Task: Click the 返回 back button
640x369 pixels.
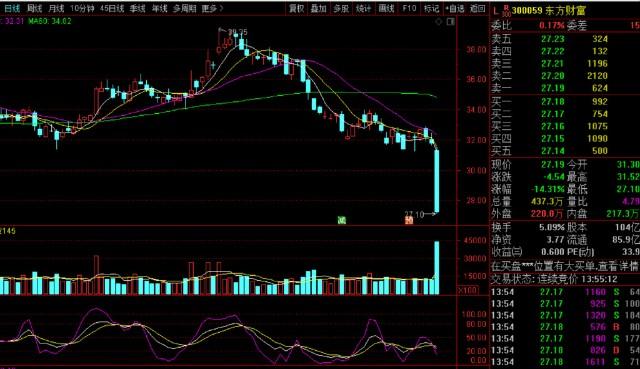Action: [478, 8]
